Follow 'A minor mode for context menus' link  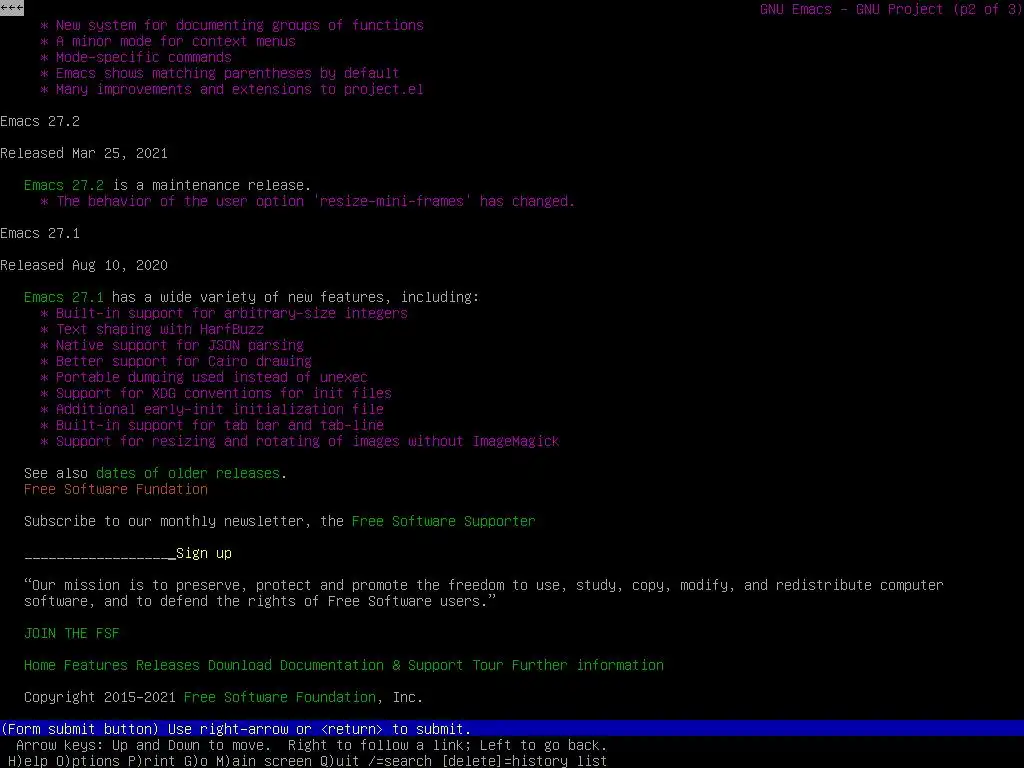(x=175, y=41)
